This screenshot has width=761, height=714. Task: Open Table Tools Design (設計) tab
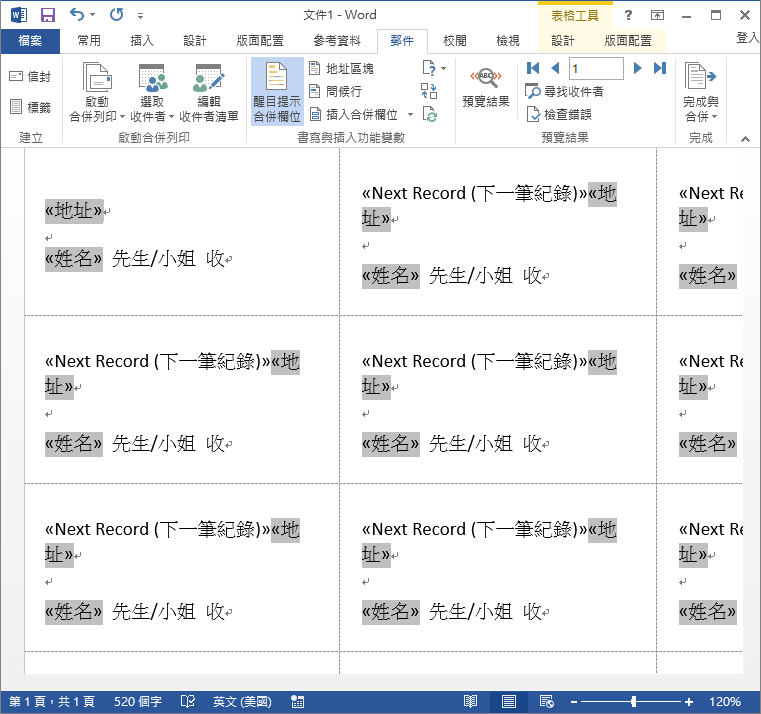click(x=562, y=41)
